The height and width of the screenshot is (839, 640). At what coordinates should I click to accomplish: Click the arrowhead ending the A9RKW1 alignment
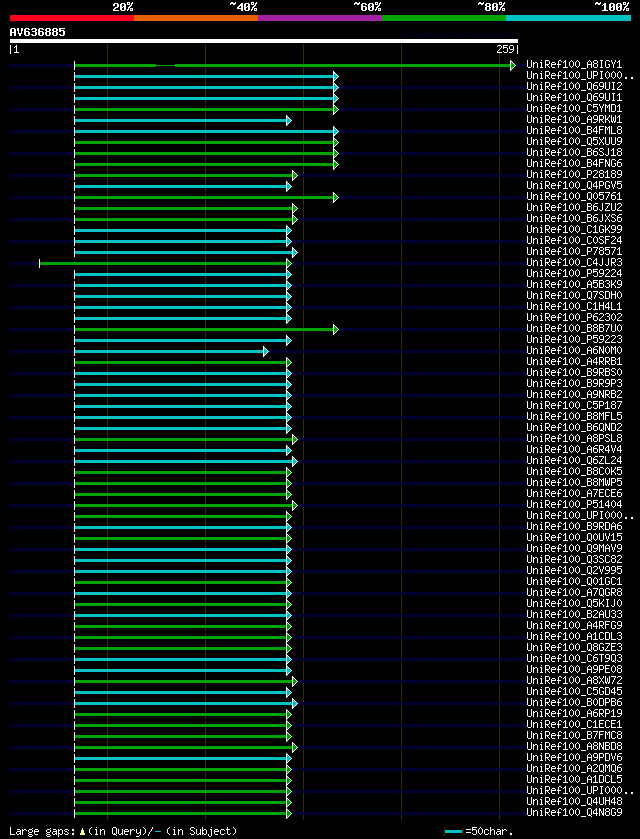pos(289,120)
